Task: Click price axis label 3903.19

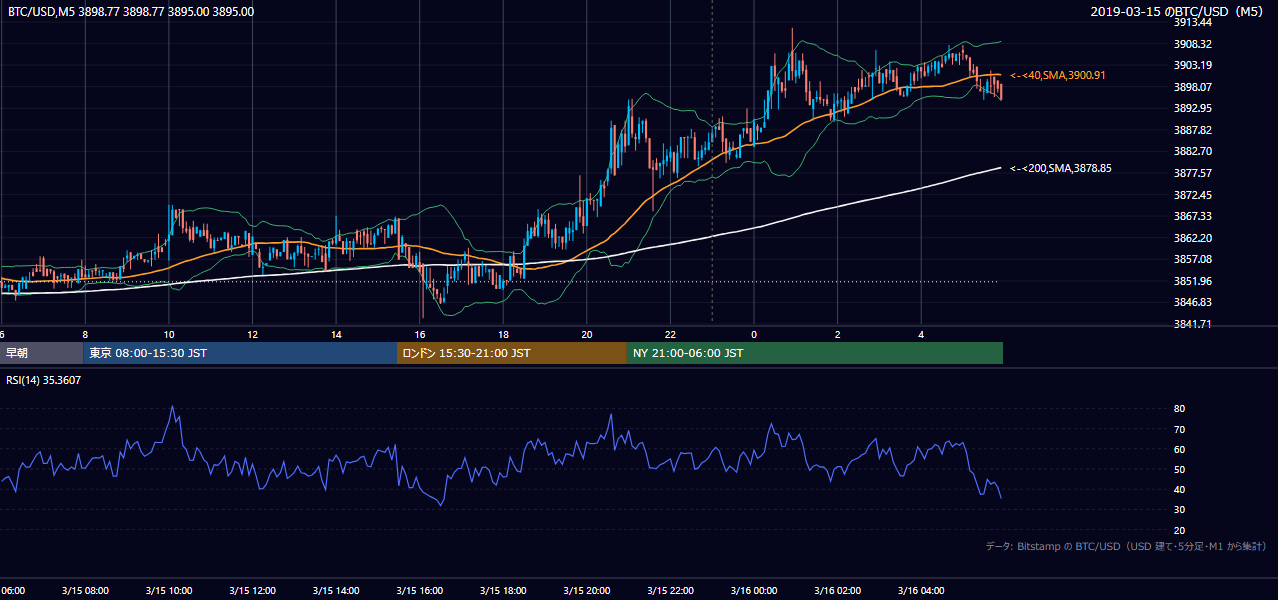Action: 1192,65
